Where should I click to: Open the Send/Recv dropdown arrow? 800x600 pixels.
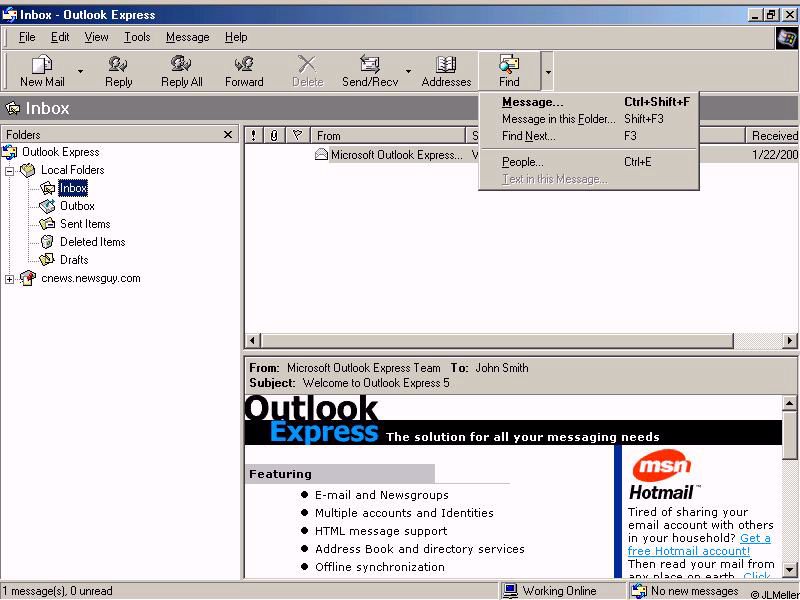click(x=408, y=72)
